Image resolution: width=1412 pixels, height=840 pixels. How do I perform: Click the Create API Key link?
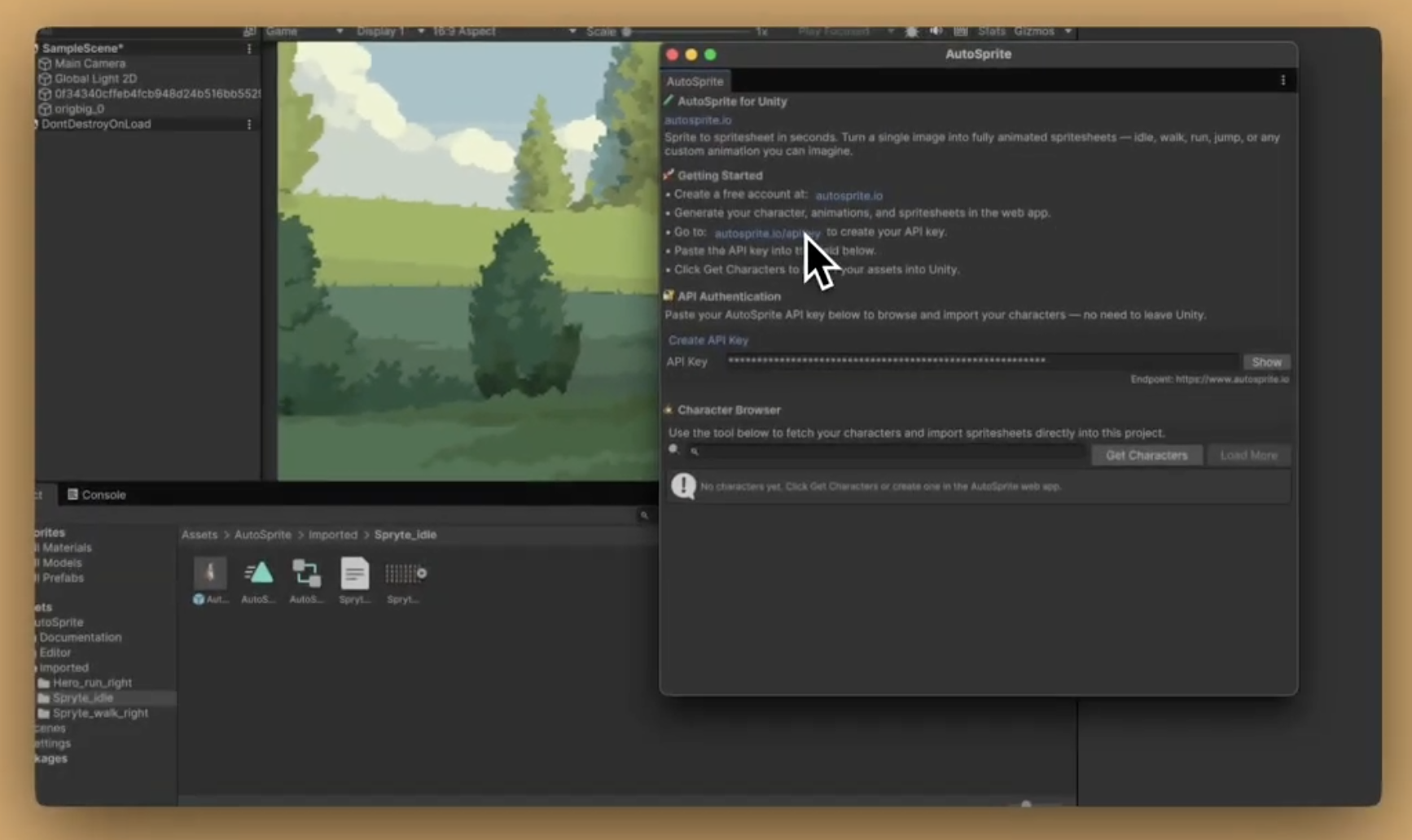pyautogui.click(x=707, y=340)
